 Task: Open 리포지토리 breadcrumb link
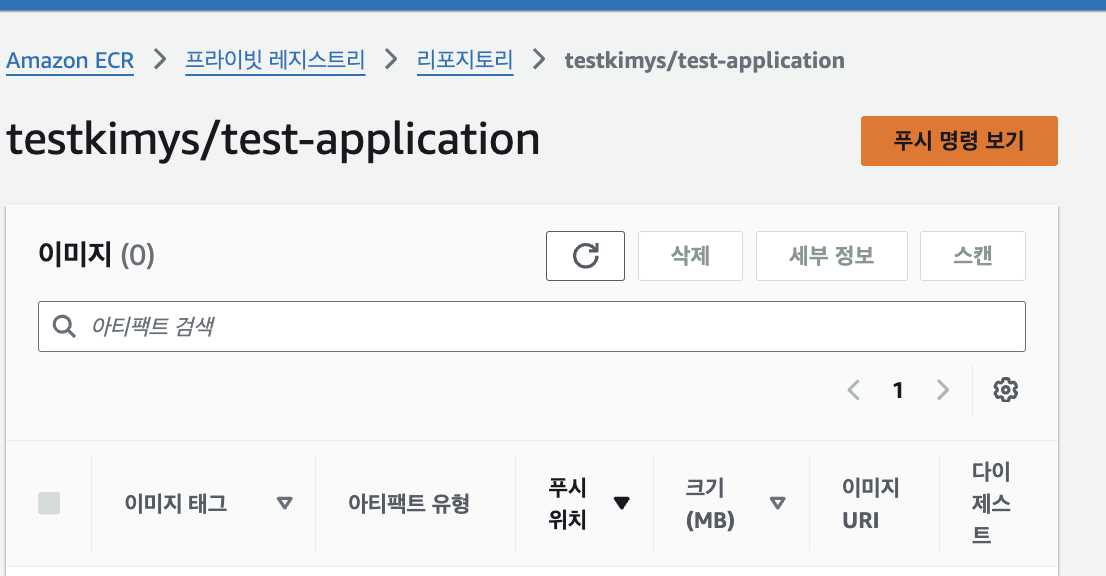pos(465,61)
